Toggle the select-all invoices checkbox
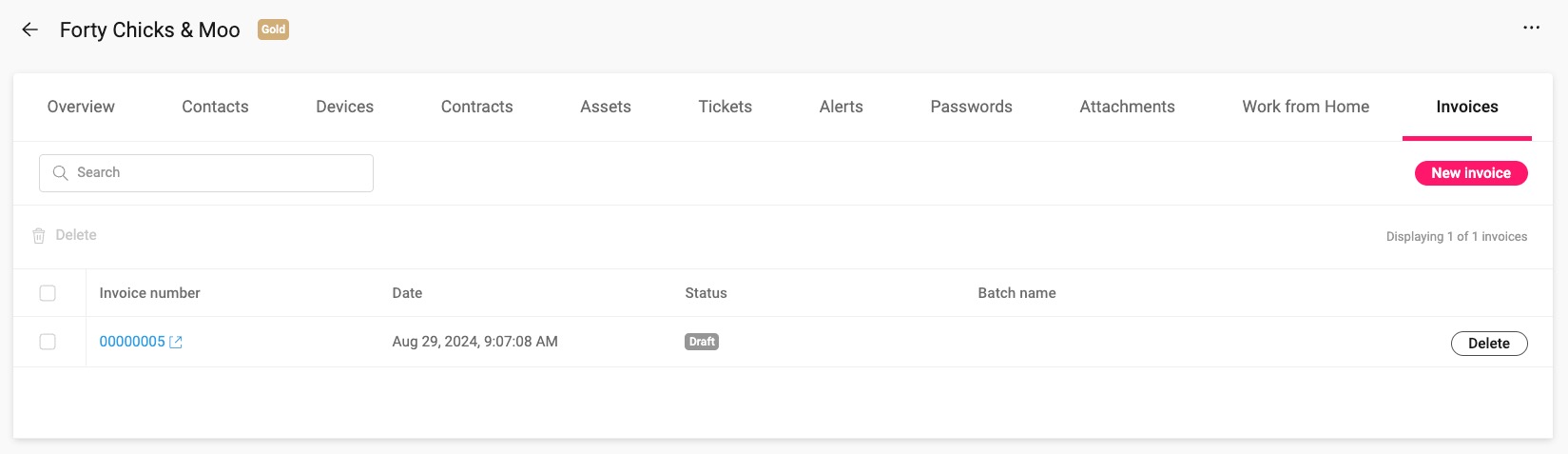 click(x=48, y=293)
